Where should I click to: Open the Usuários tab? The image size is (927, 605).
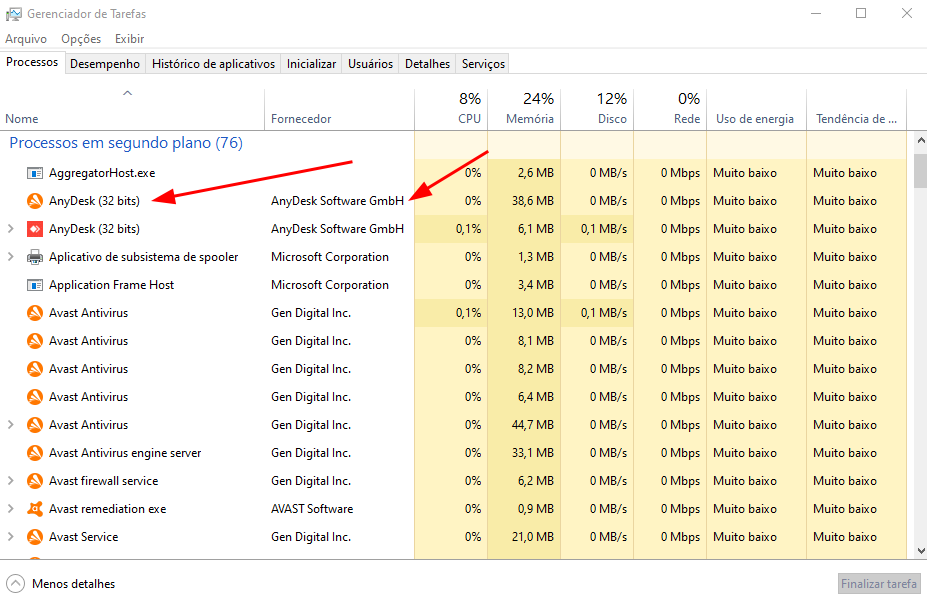tap(370, 63)
